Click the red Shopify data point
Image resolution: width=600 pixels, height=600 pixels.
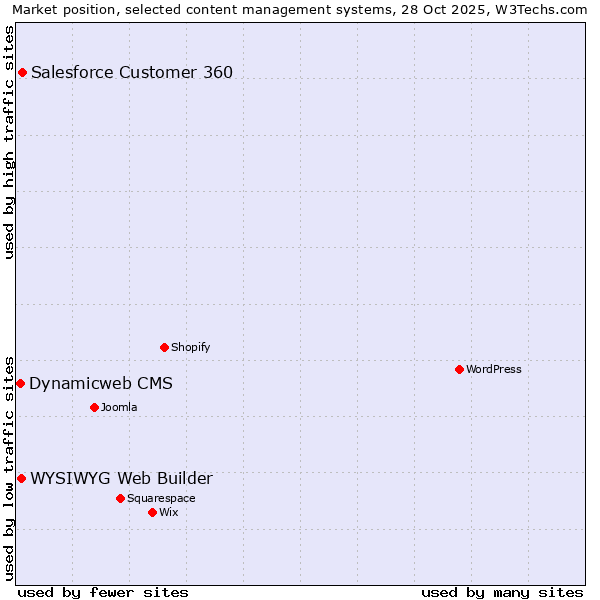tap(164, 347)
